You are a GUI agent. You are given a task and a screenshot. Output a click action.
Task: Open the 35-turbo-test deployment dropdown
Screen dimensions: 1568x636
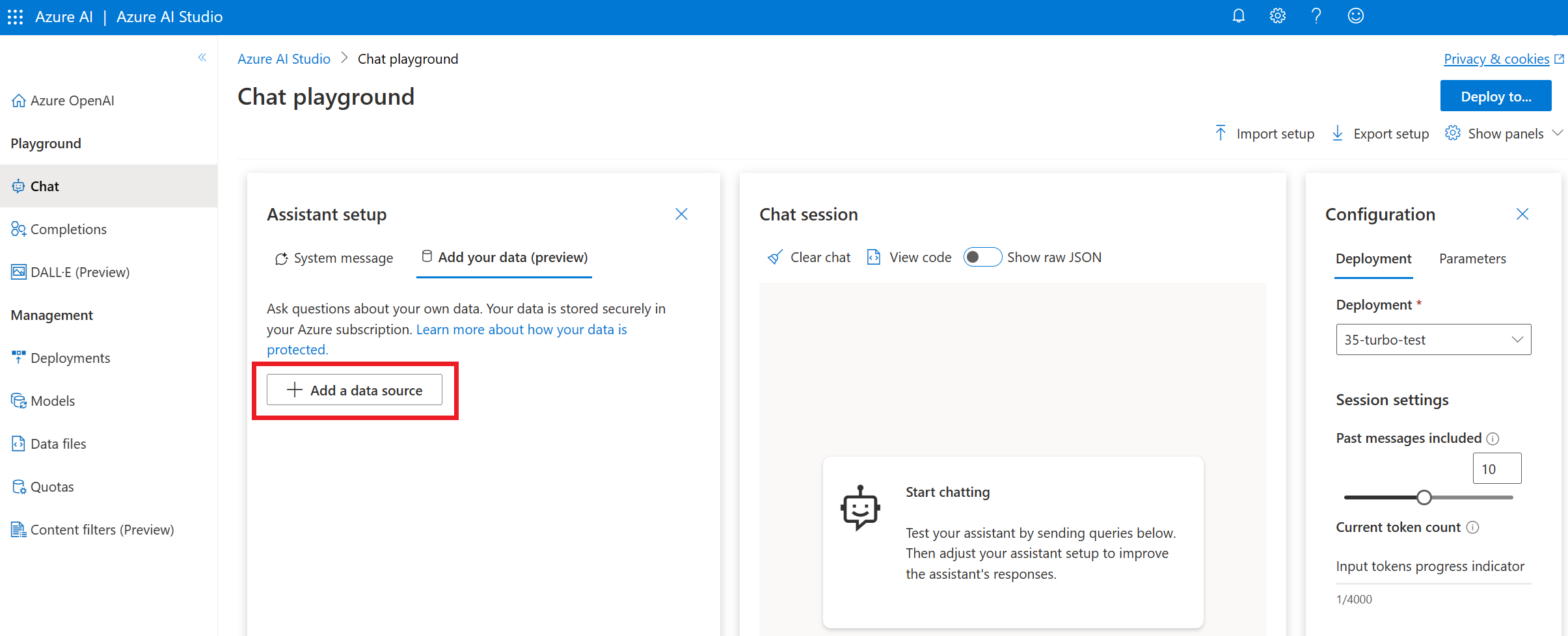tap(1433, 339)
